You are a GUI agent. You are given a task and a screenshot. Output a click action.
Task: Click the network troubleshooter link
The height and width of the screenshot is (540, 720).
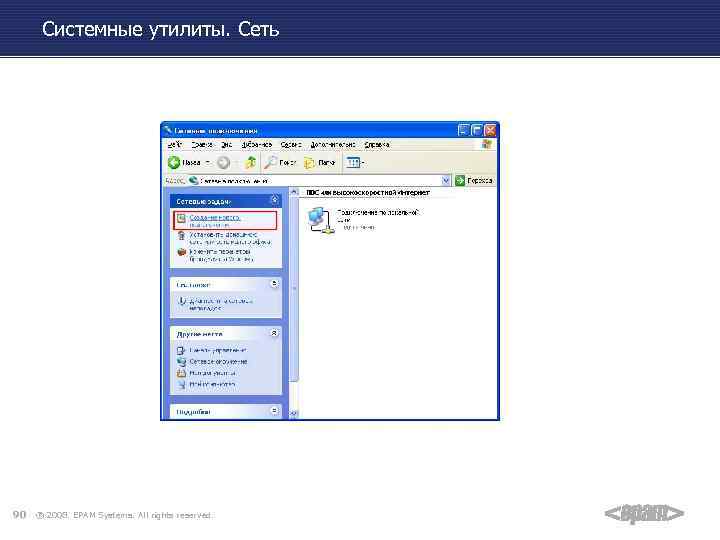tap(221, 304)
